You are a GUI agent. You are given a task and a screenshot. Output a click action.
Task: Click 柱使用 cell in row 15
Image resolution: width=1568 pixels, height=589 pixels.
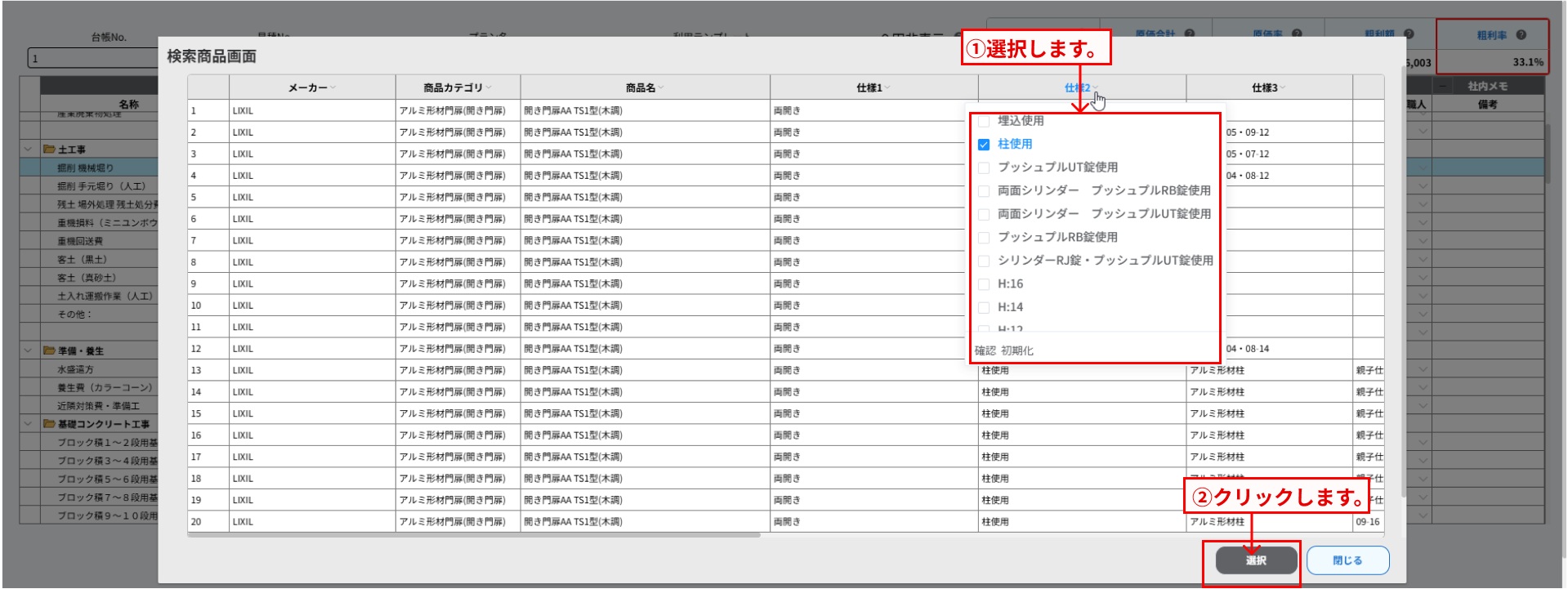coord(1082,413)
